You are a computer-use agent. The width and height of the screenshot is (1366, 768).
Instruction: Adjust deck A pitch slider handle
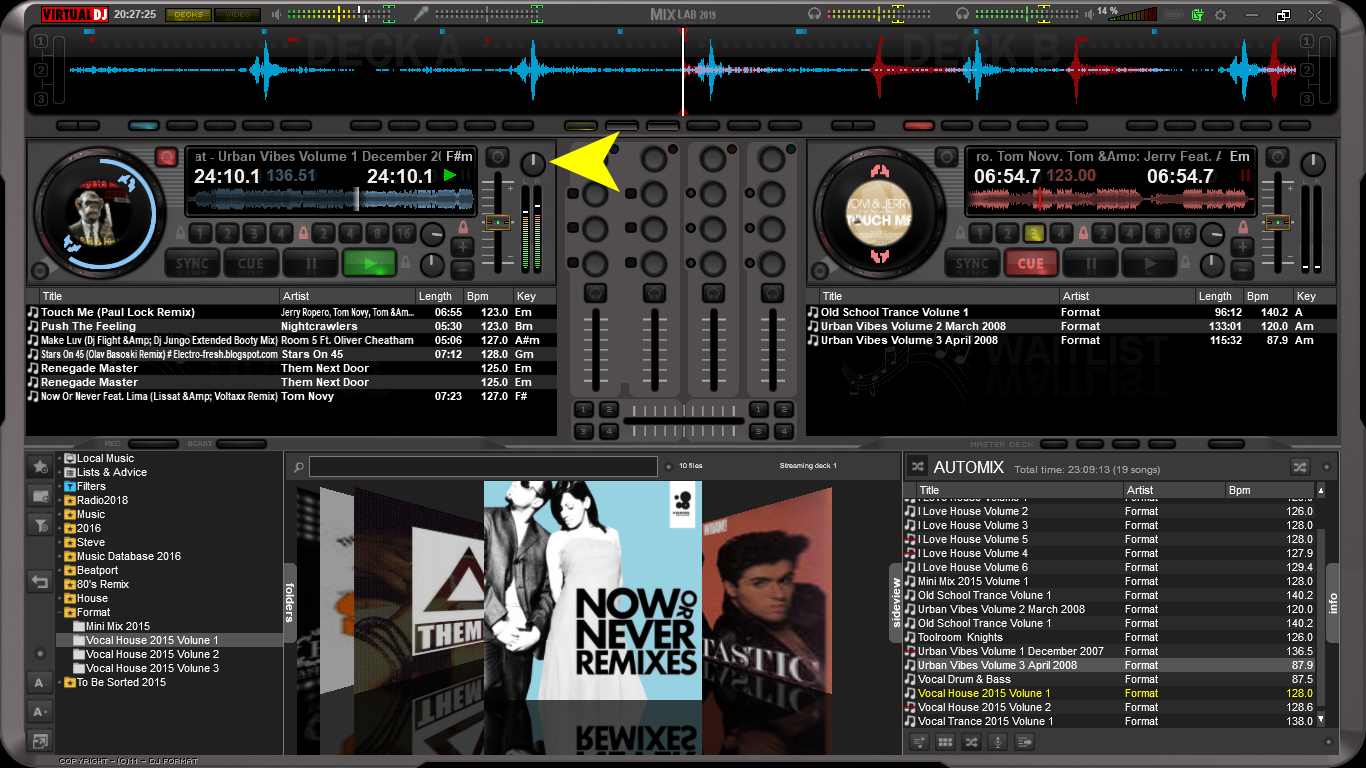coord(496,223)
